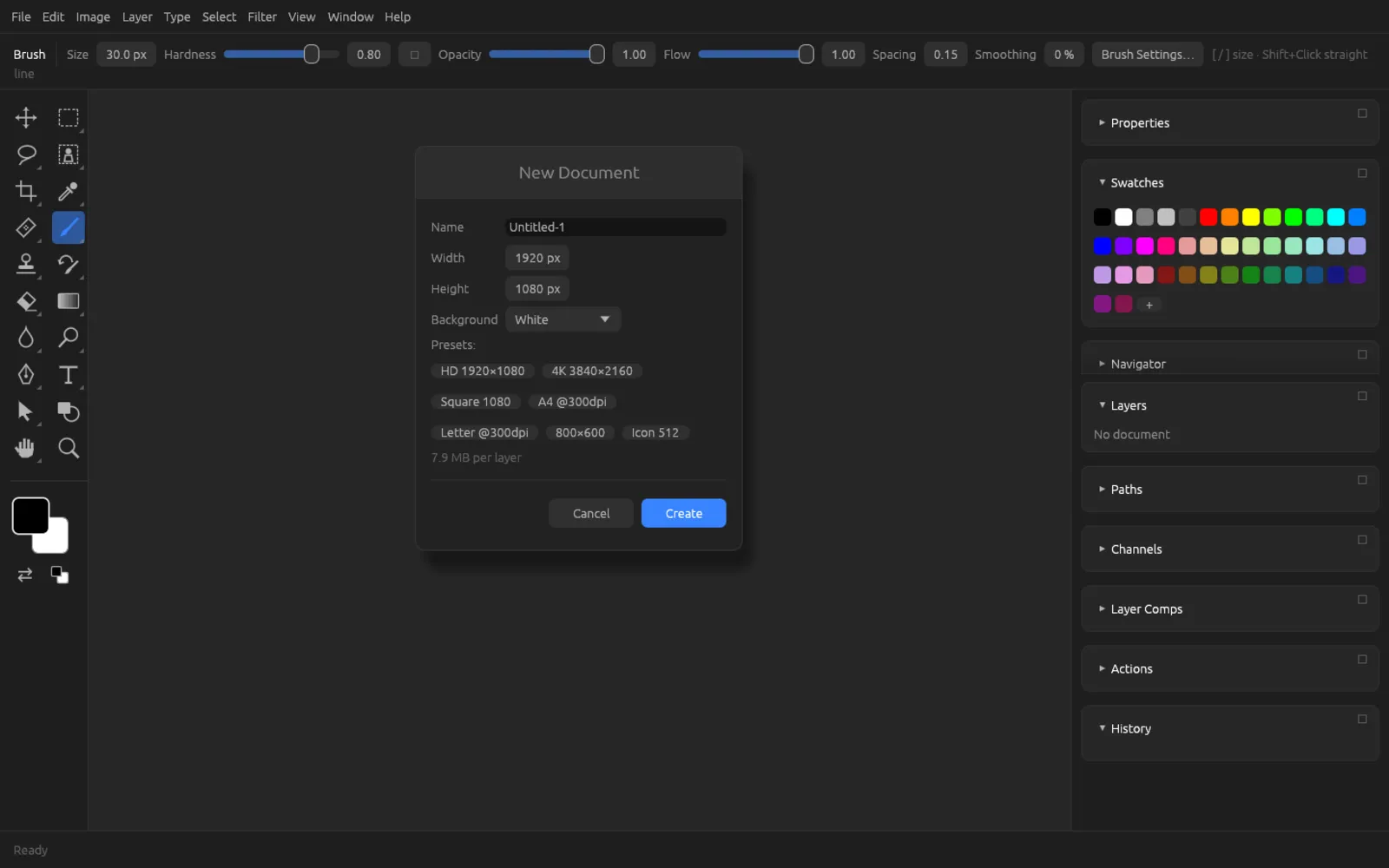Toggle the Properties panel square icon
This screenshot has width=1389, height=868.
[1362, 114]
